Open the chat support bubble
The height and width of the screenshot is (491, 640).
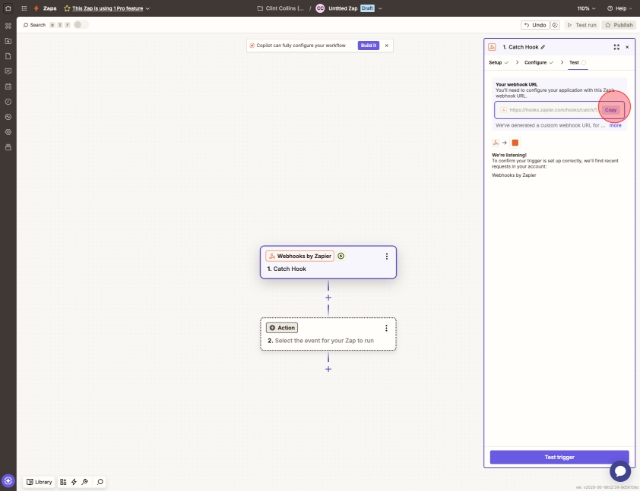pyautogui.click(x=620, y=471)
